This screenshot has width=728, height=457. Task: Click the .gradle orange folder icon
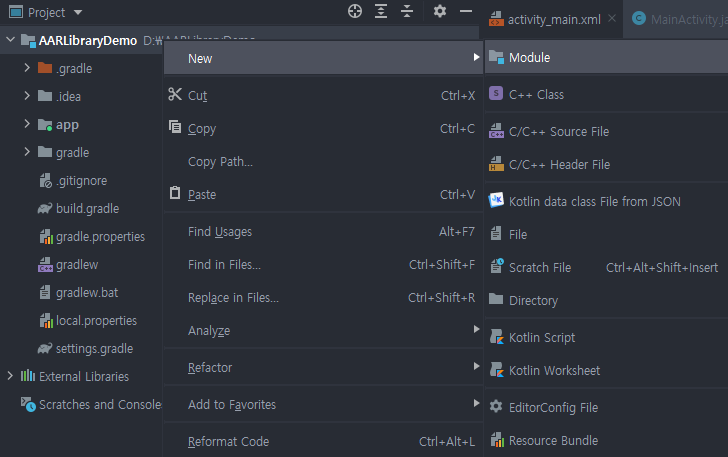pos(45,68)
